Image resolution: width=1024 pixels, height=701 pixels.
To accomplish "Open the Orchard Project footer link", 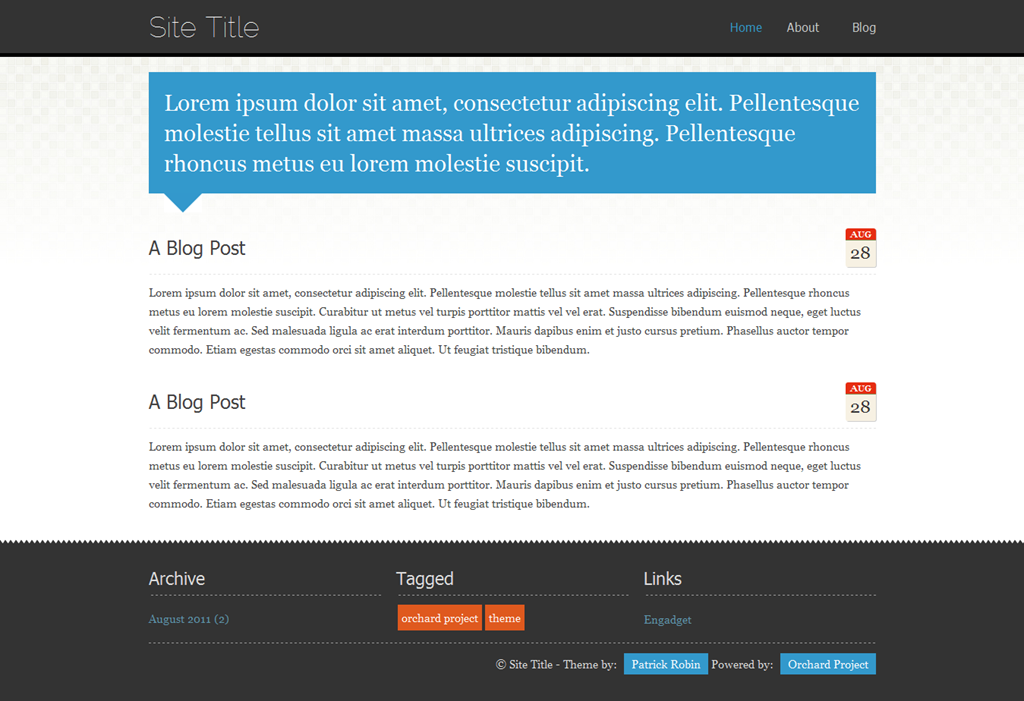I will (x=827, y=664).
